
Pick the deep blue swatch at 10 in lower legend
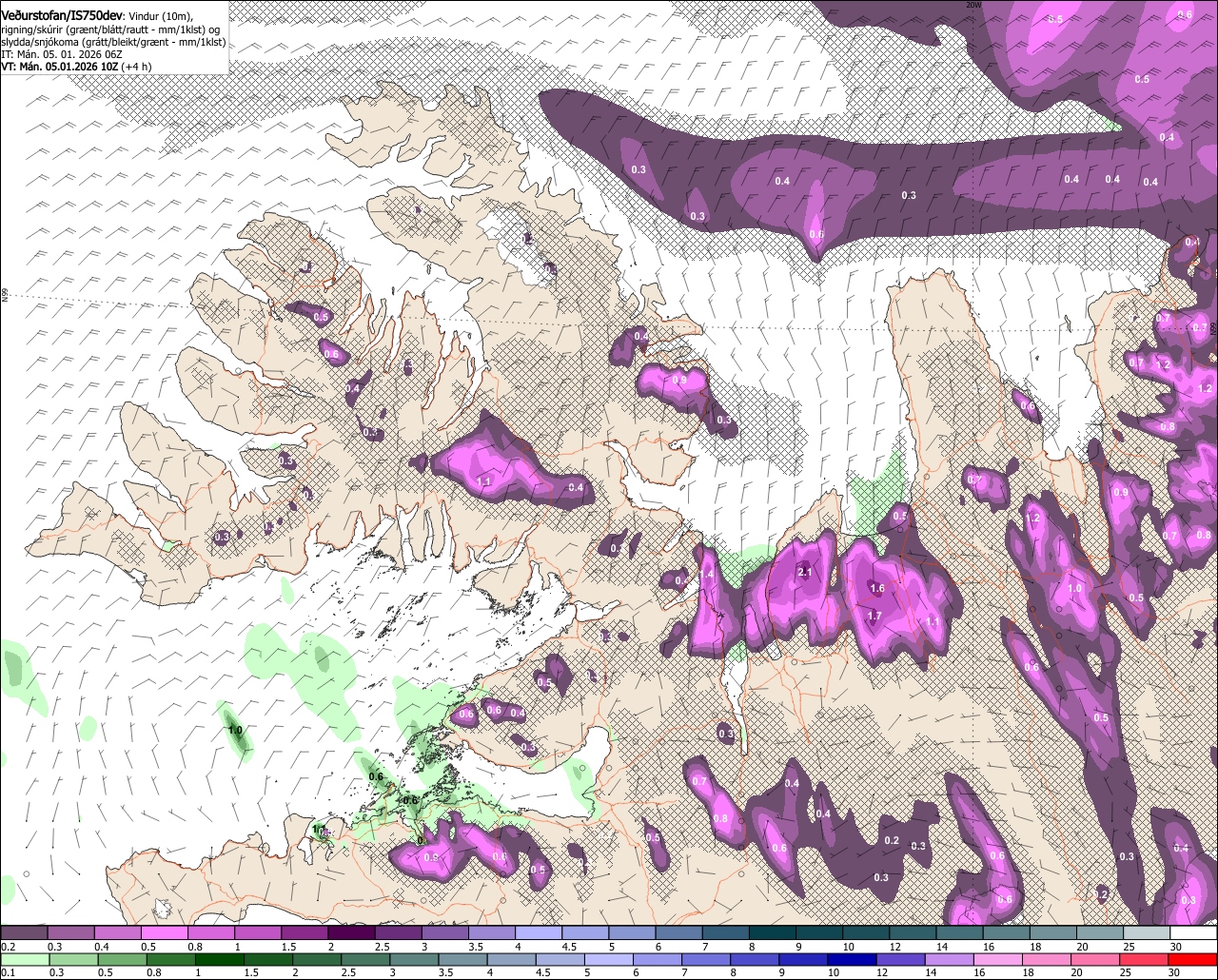pyautogui.click(x=852, y=960)
